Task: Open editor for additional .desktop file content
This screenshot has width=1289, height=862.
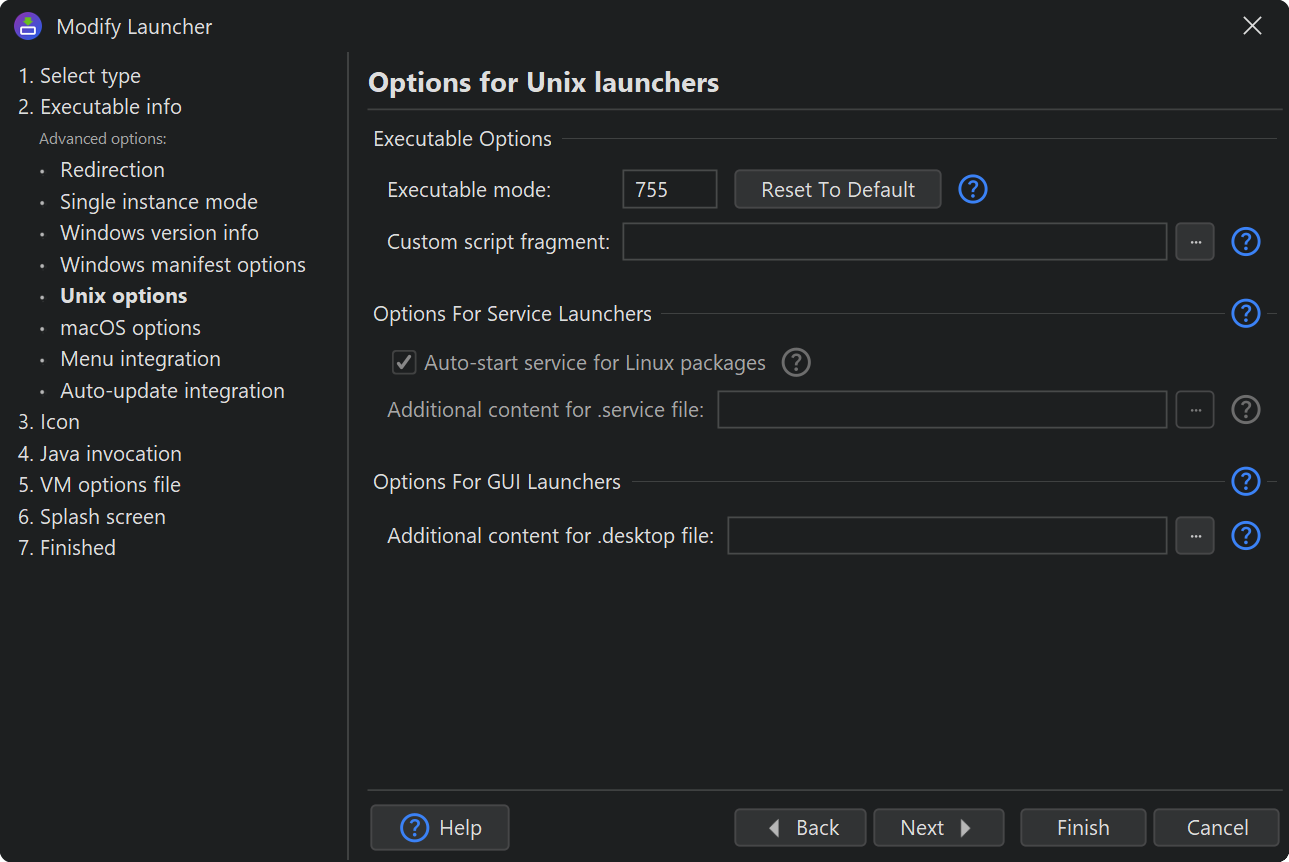Action: [1194, 536]
